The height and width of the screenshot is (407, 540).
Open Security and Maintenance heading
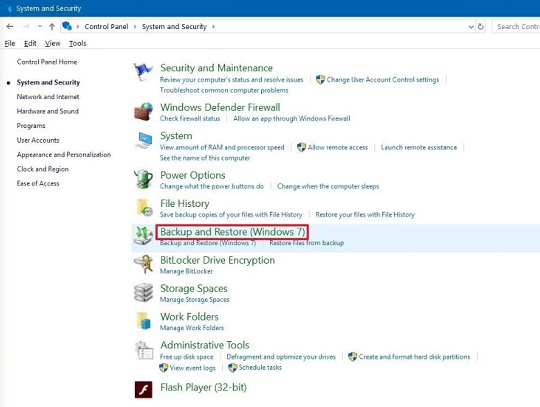point(216,68)
